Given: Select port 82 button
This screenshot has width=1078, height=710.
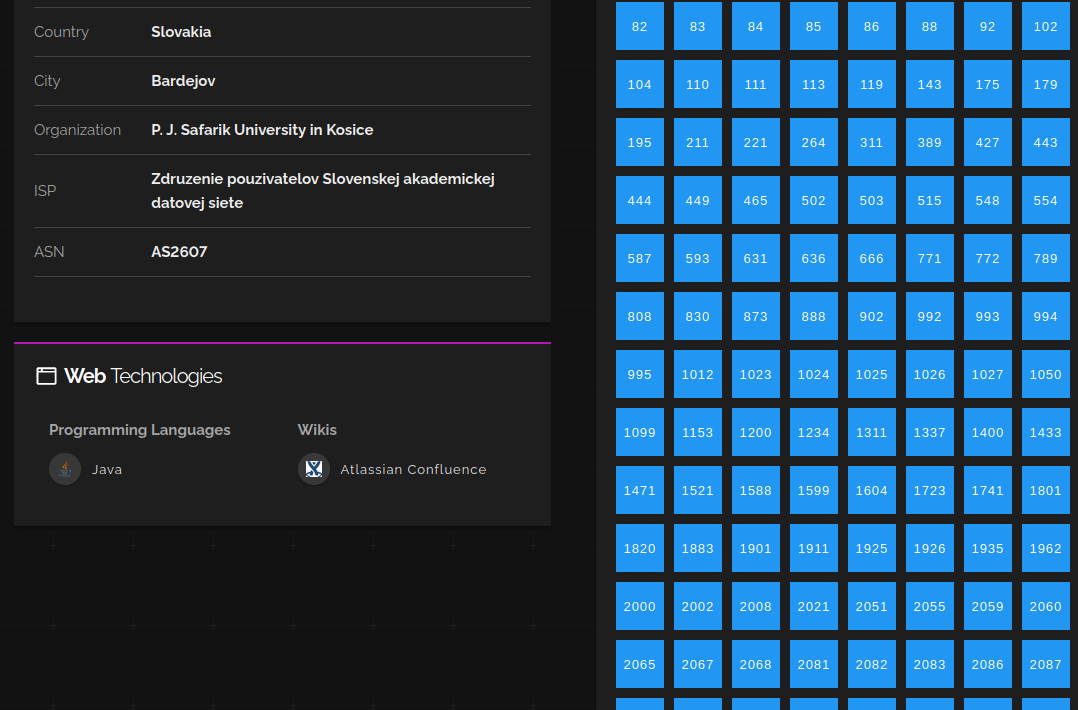Looking at the screenshot, I should [640, 26].
